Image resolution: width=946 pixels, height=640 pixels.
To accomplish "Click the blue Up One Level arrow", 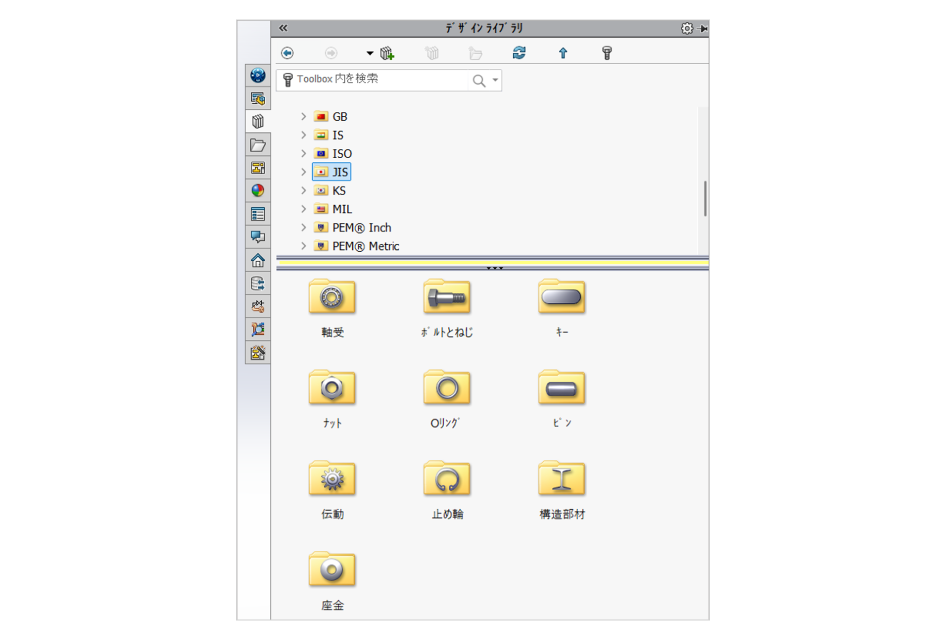I will (x=563, y=54).
